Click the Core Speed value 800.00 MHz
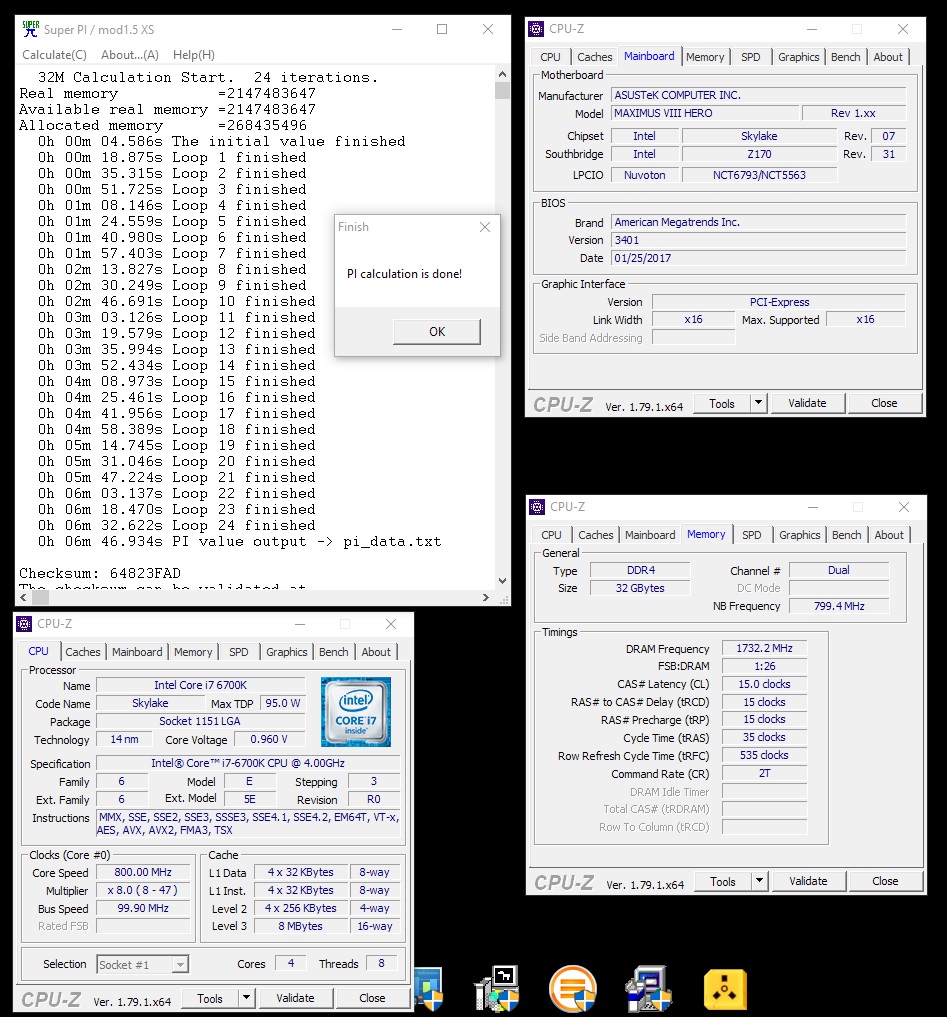This screenshot has height=1017, width=947. coord(143,872)
